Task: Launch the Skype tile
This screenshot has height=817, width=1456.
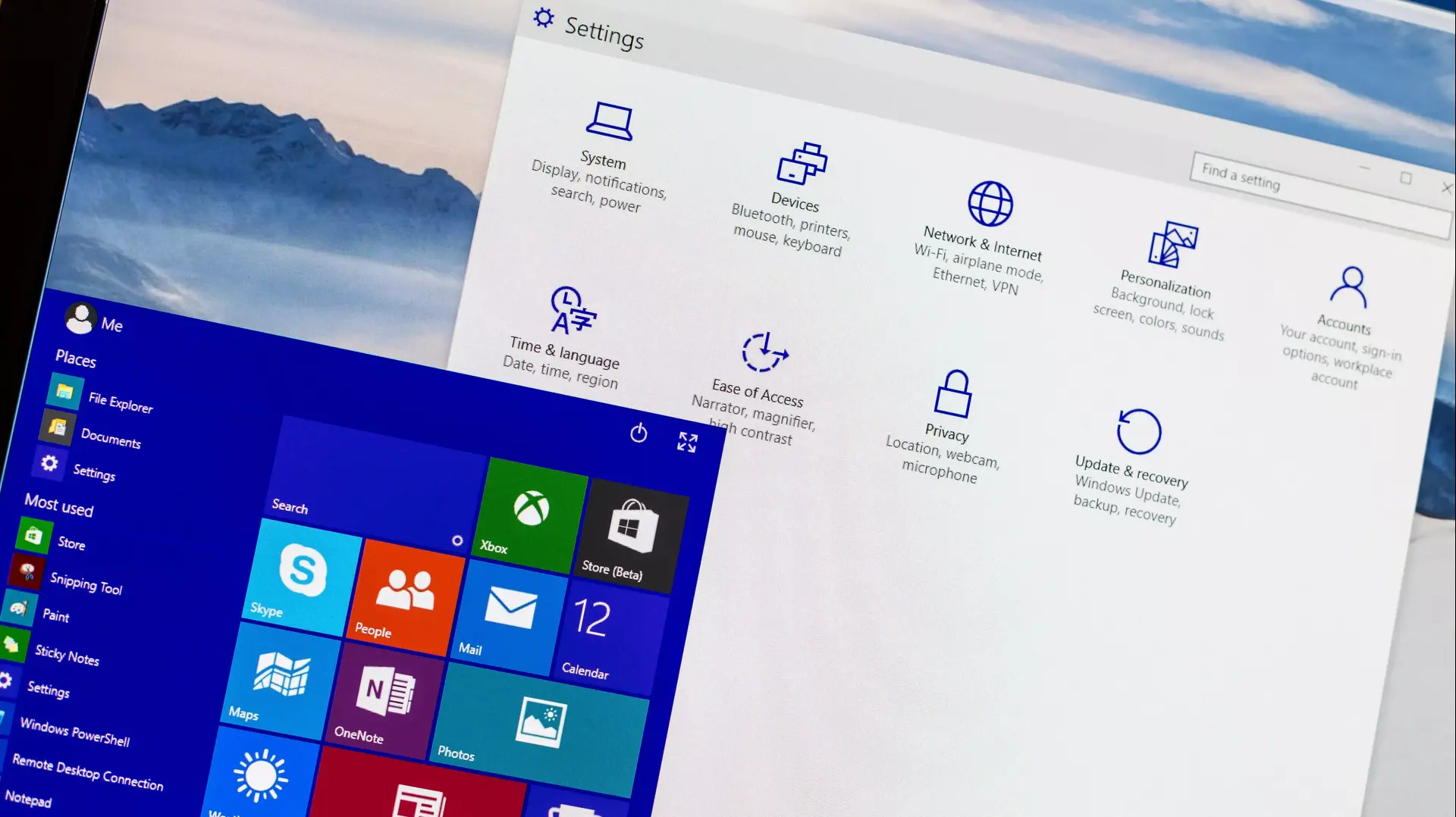Action: tap(301, 578)
